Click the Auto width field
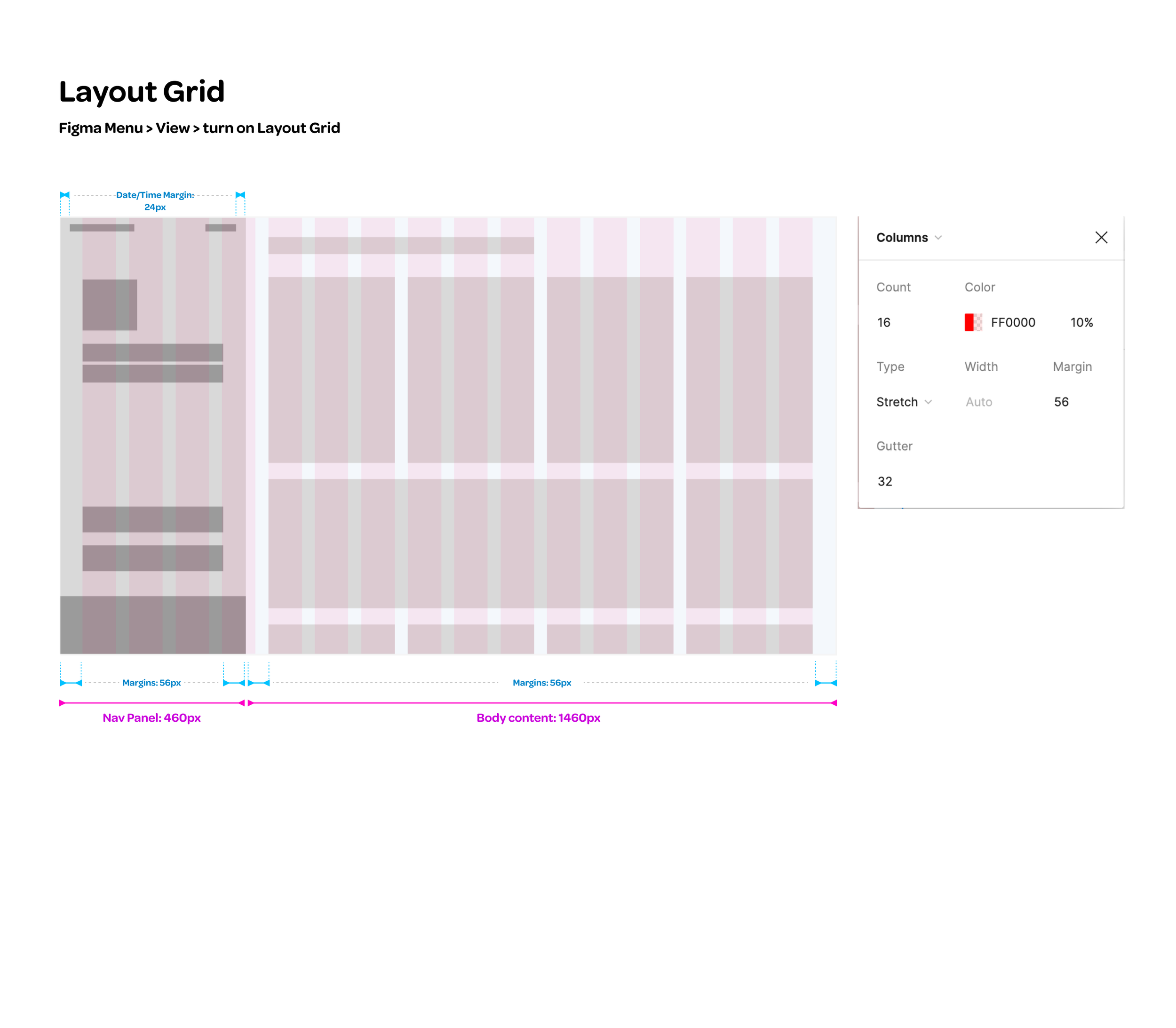Viewport: 1176px width, 1028px height. [x=978, y=402]
